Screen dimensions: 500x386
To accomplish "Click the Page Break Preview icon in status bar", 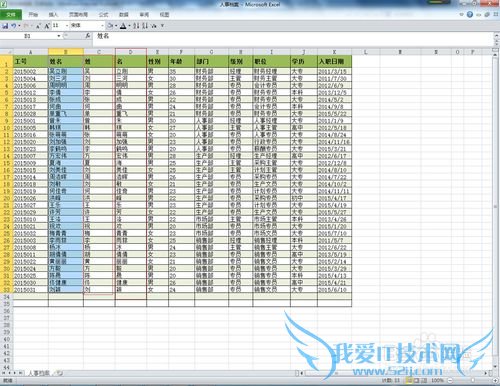I will (424, 380).
